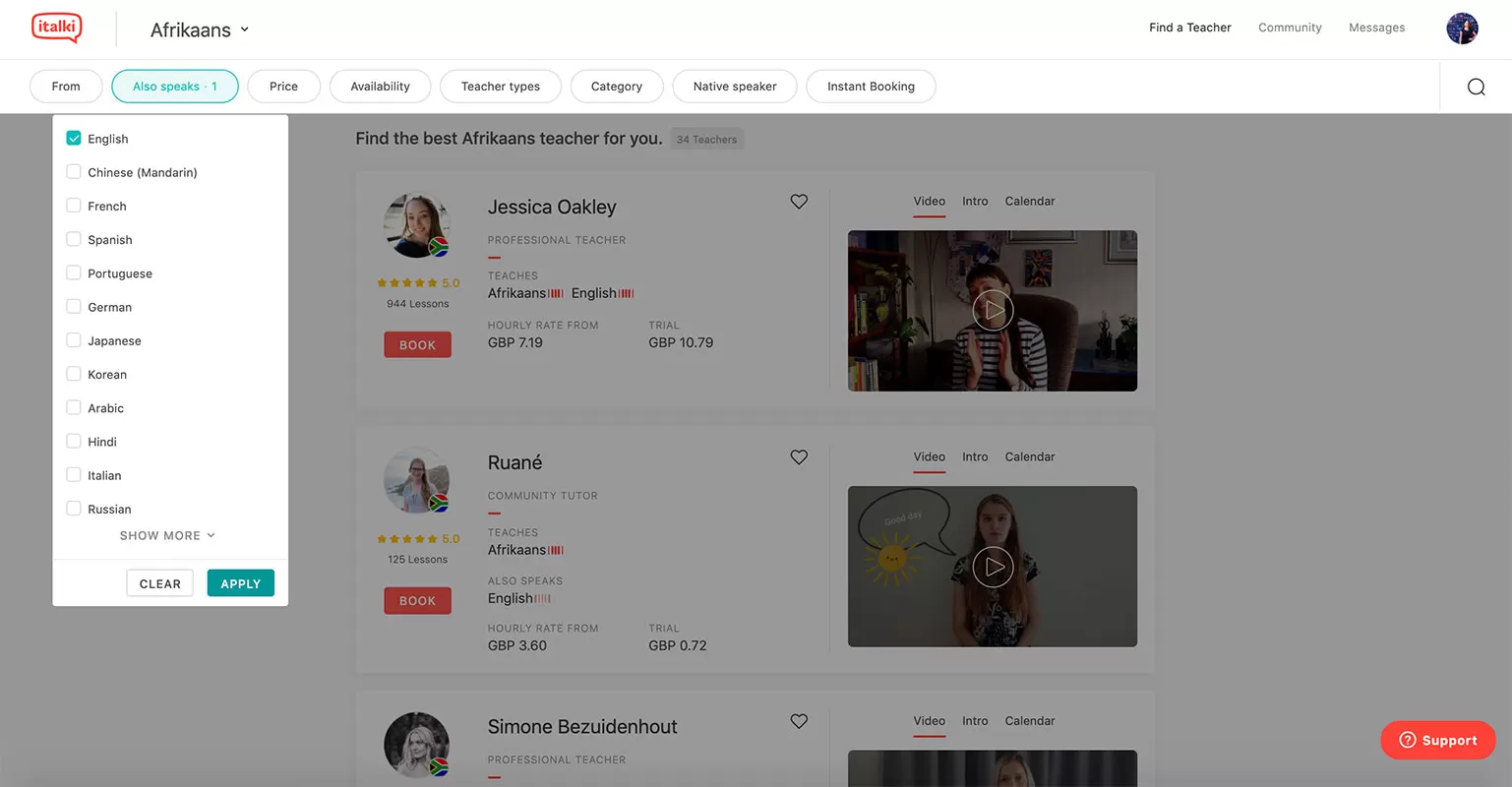The height and width of the screenshot is (787, 1512).
Task: Open Community in the top navigation
Action: coord(1290,28)
